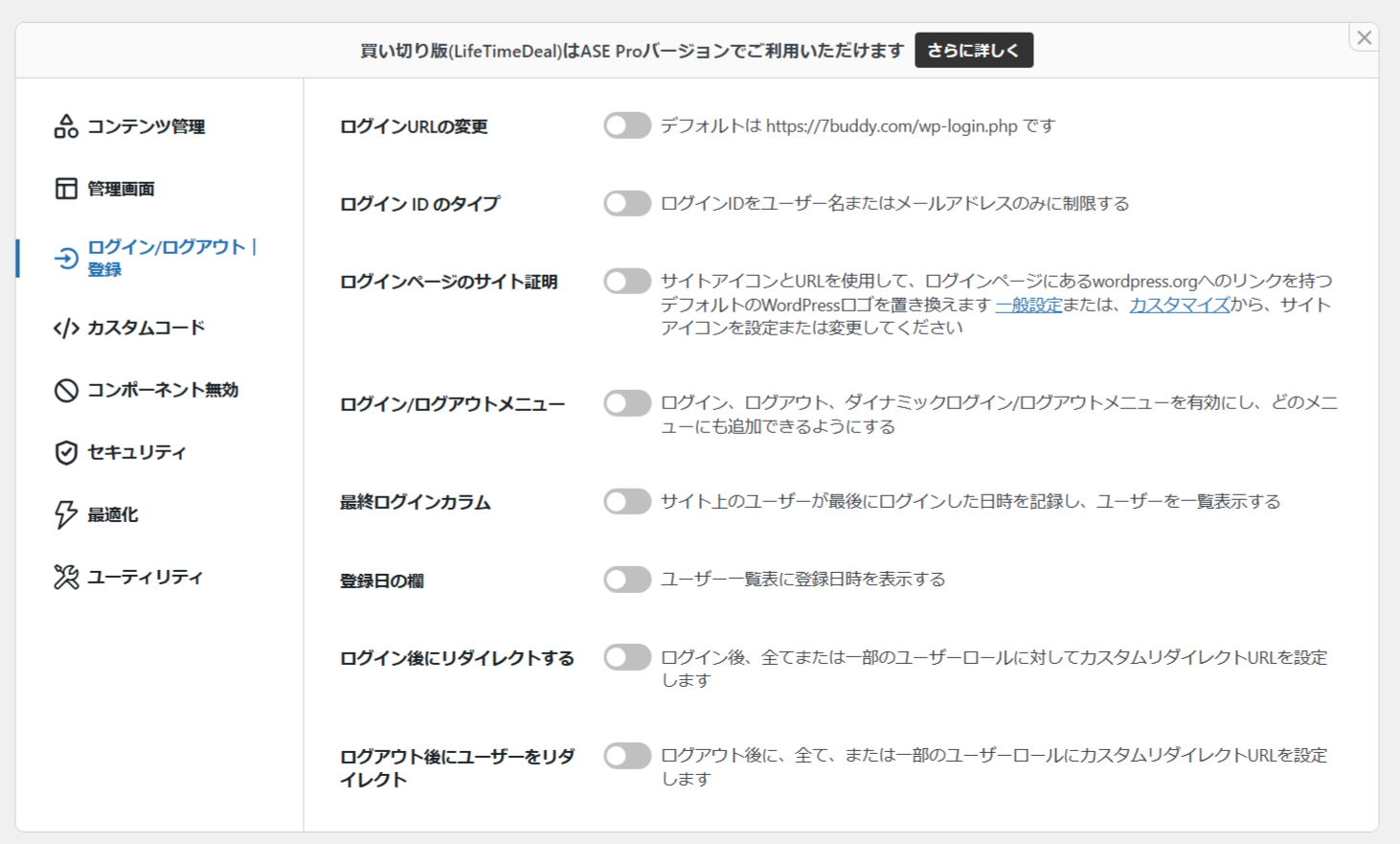Open the カスタムコード code brackets icon
Screen dimensions: 1400x844
point(66,329)
